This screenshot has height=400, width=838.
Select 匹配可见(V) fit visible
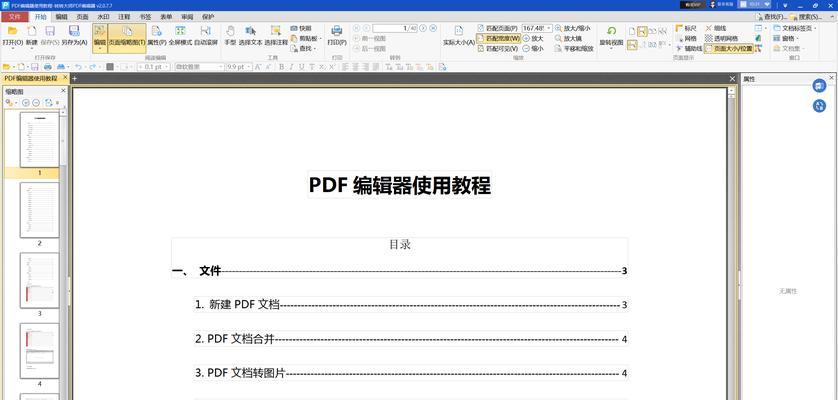tap(498, 48)
